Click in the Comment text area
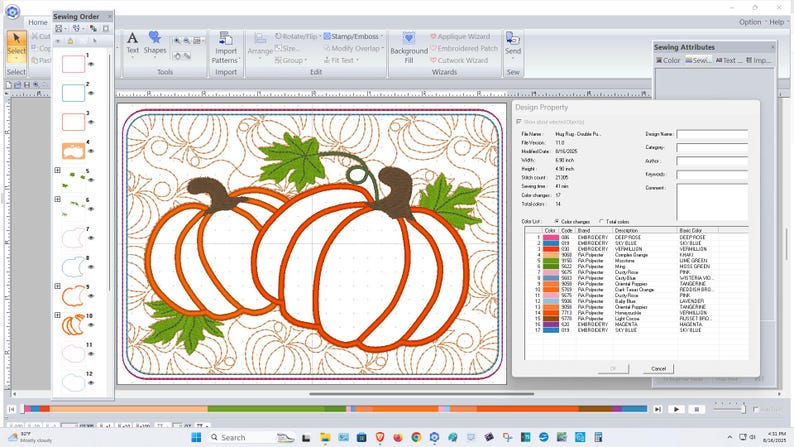This screenshot has width=794, height=447. point(712,201)
